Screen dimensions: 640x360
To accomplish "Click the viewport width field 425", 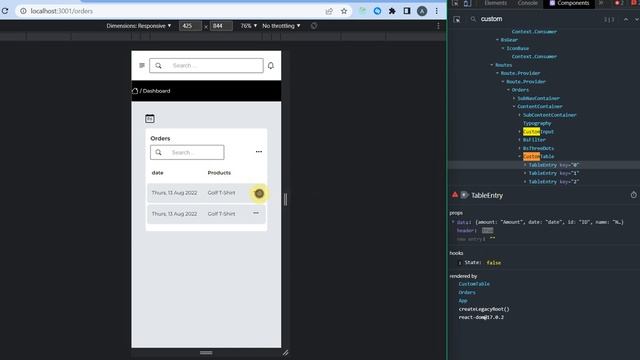I will [x=190, y=26].
